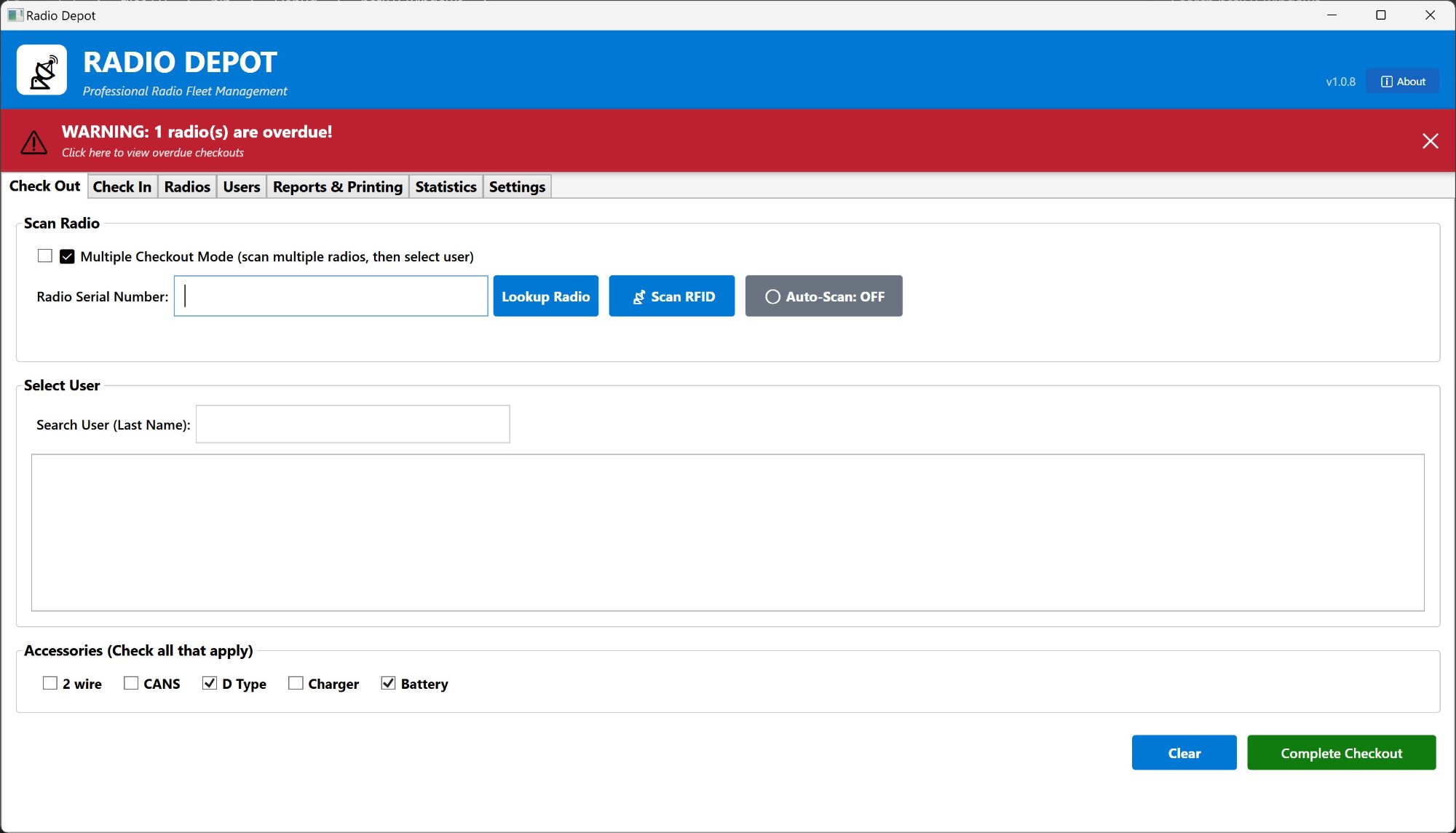Click the warning triangle icon in red banner

[x=33, y=142]
